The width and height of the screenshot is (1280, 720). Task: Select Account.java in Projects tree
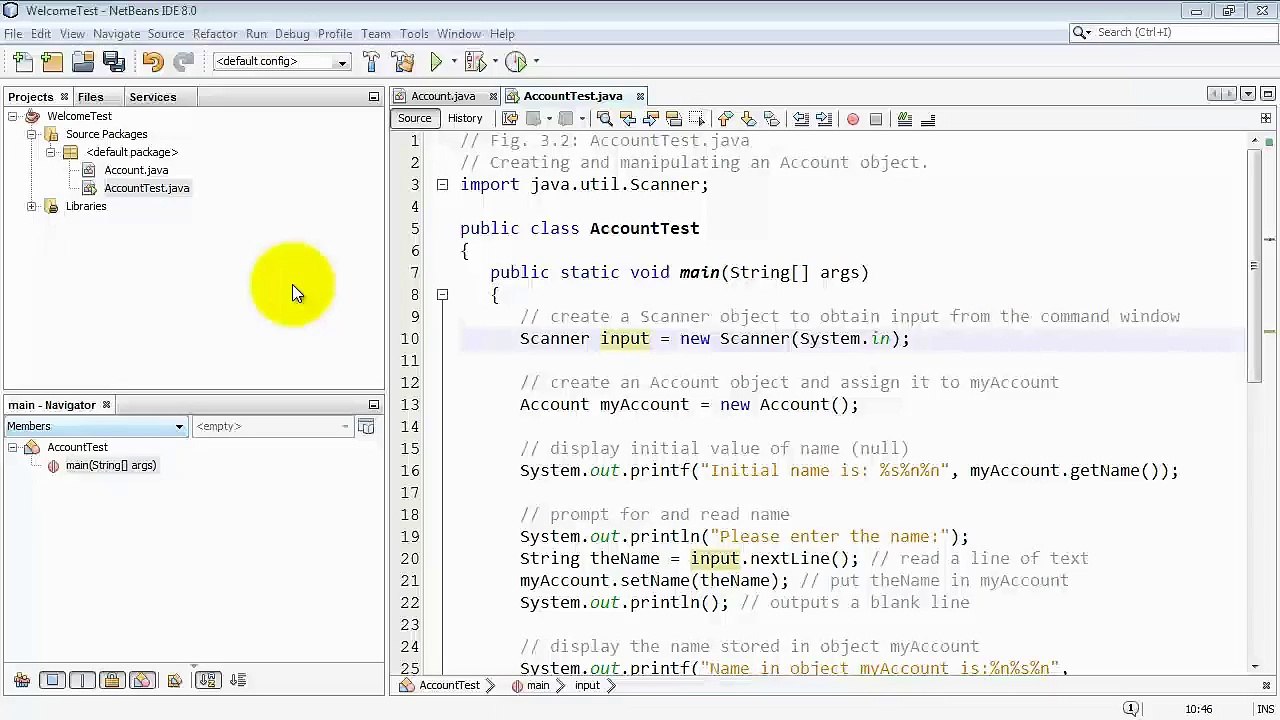pyautogui.click(x=136, y=170)
